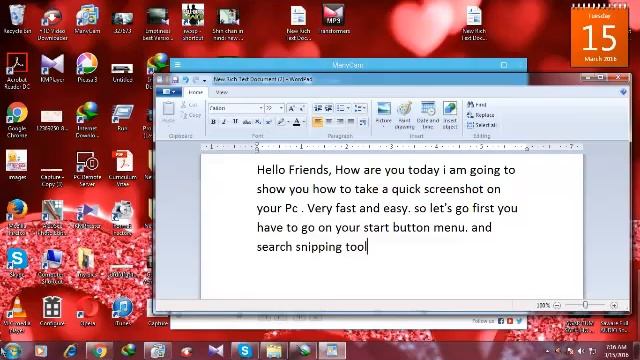Screen dimensions: 640x360
Task: Click the Windows Start button
Action: click(x=12, y=351)
